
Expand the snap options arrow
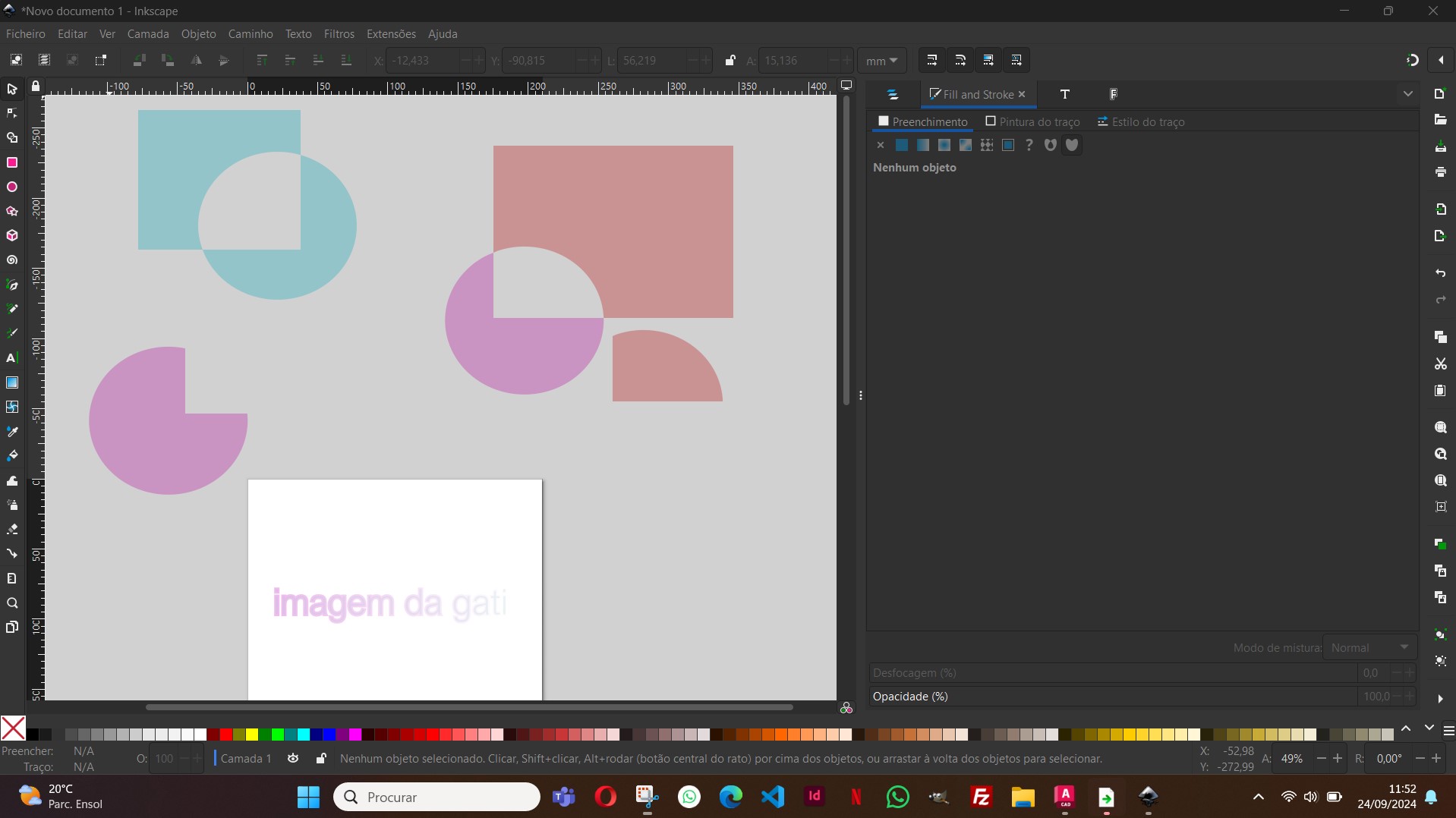[x=1440, y=60]
